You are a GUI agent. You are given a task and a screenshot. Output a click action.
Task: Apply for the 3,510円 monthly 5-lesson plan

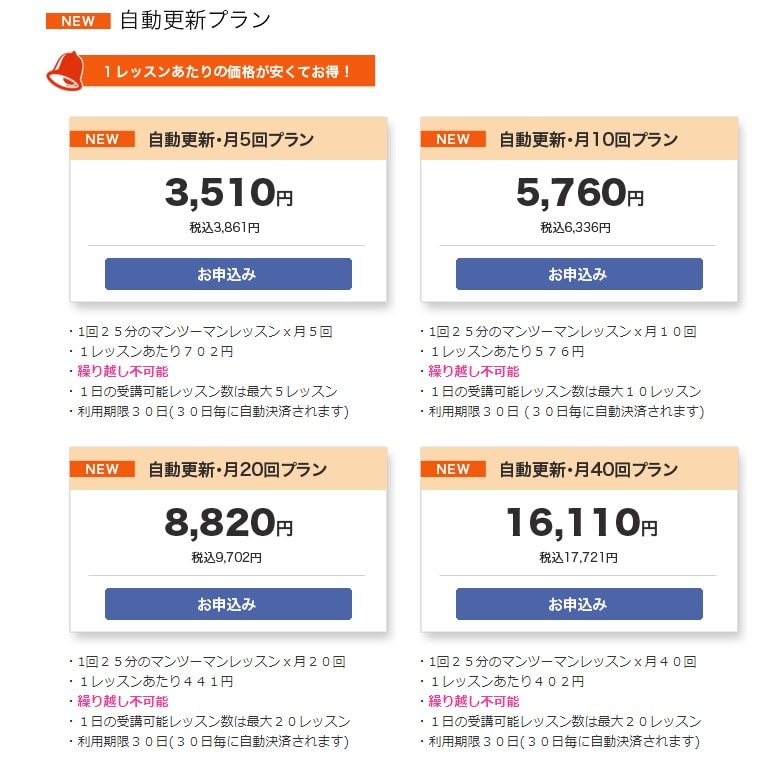coord(228,274)
